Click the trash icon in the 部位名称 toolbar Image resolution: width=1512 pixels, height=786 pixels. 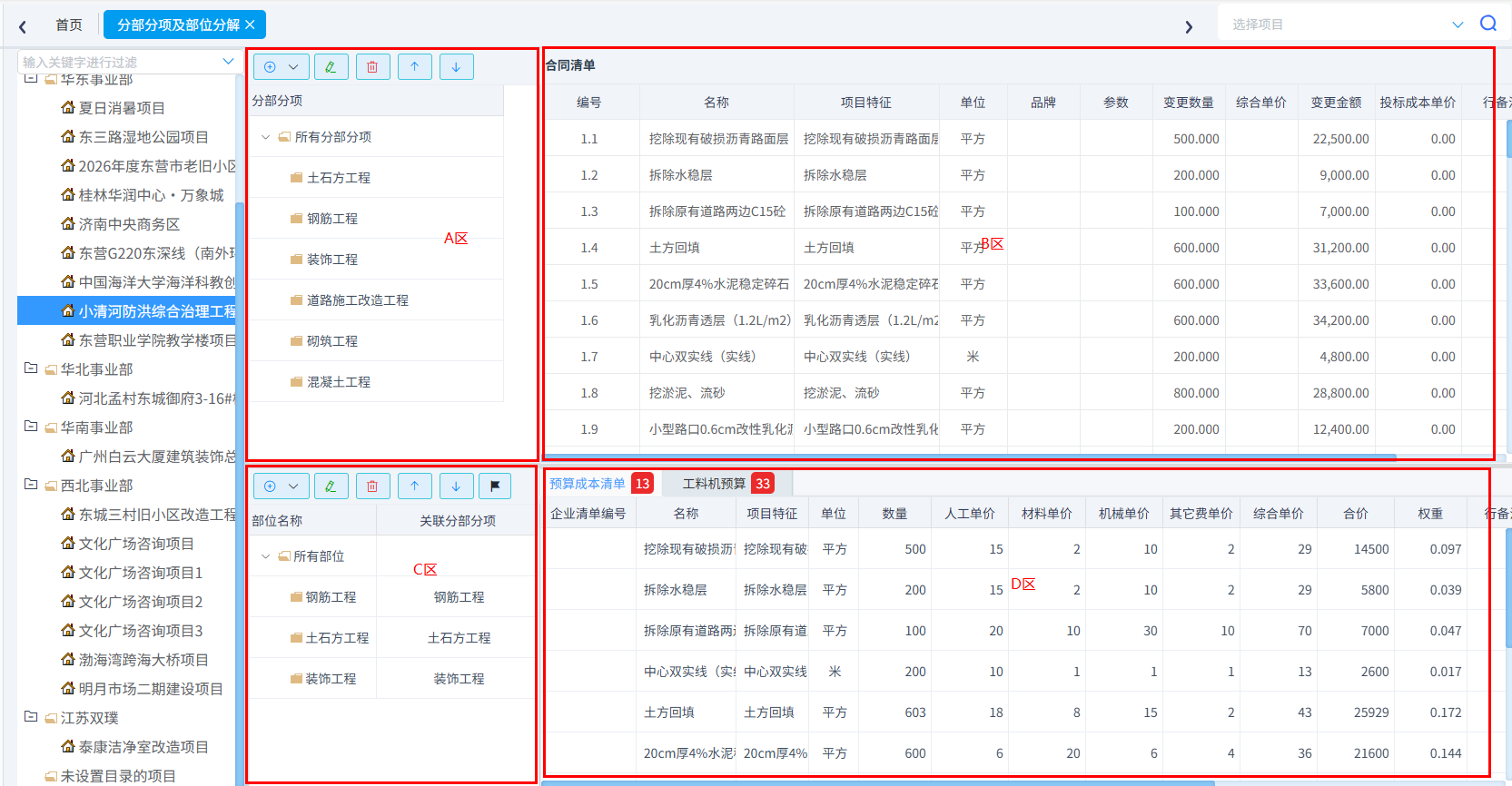[372, 486]
